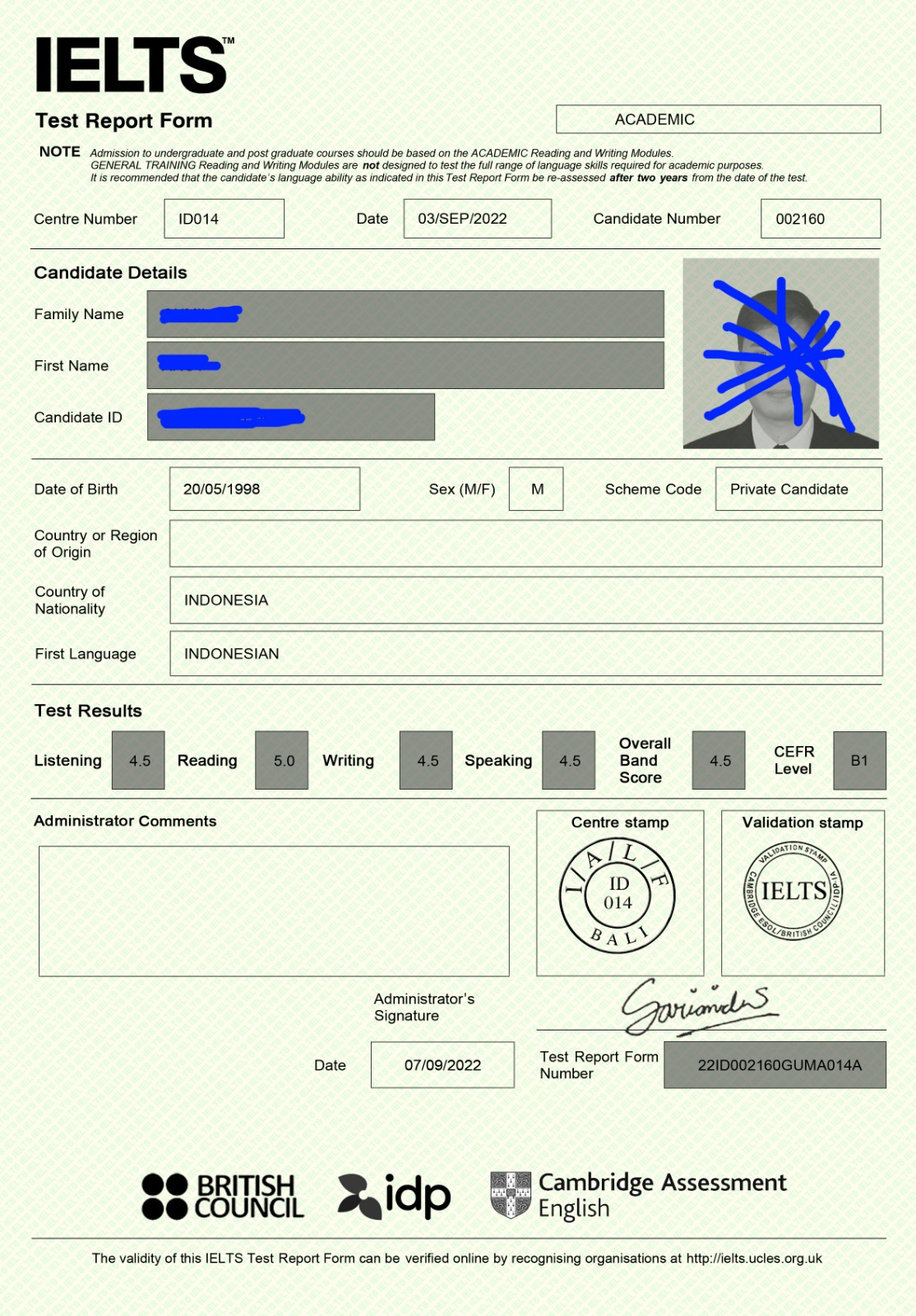Screen dimensions: 916x1316
Task: Click the Country of Nationality INDONESIA field
Action: click(x=525, y=600)
